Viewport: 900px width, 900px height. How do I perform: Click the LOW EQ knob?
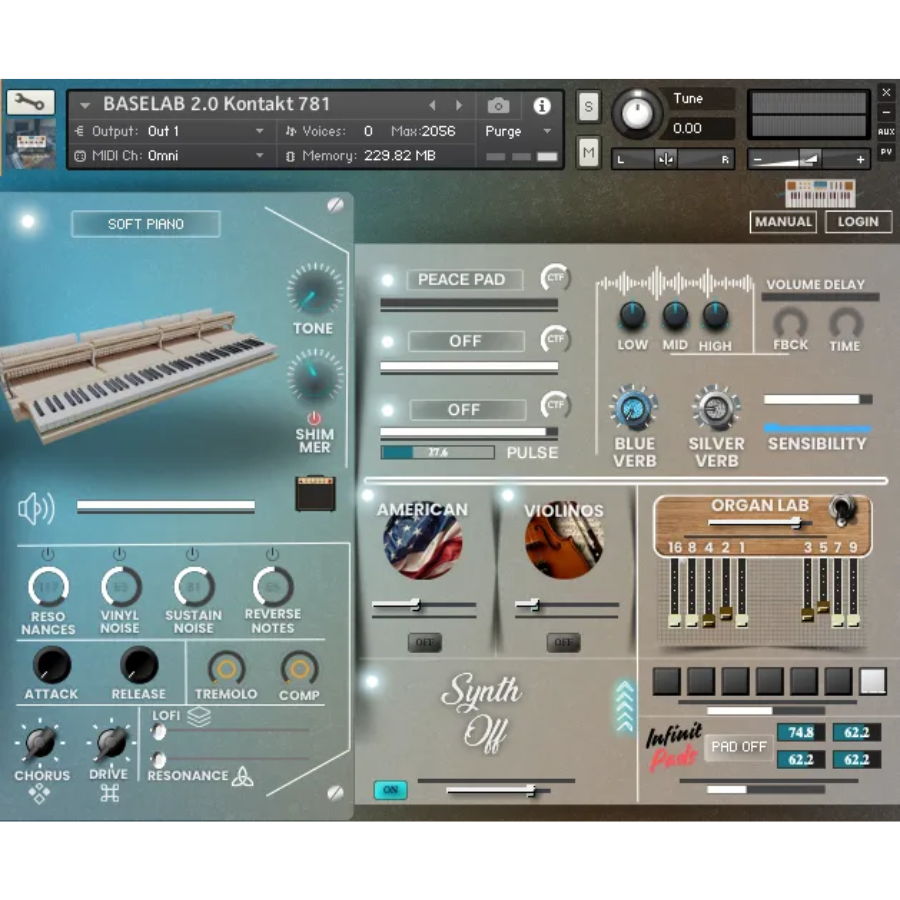pyautogui.click(x=632, y=316)
